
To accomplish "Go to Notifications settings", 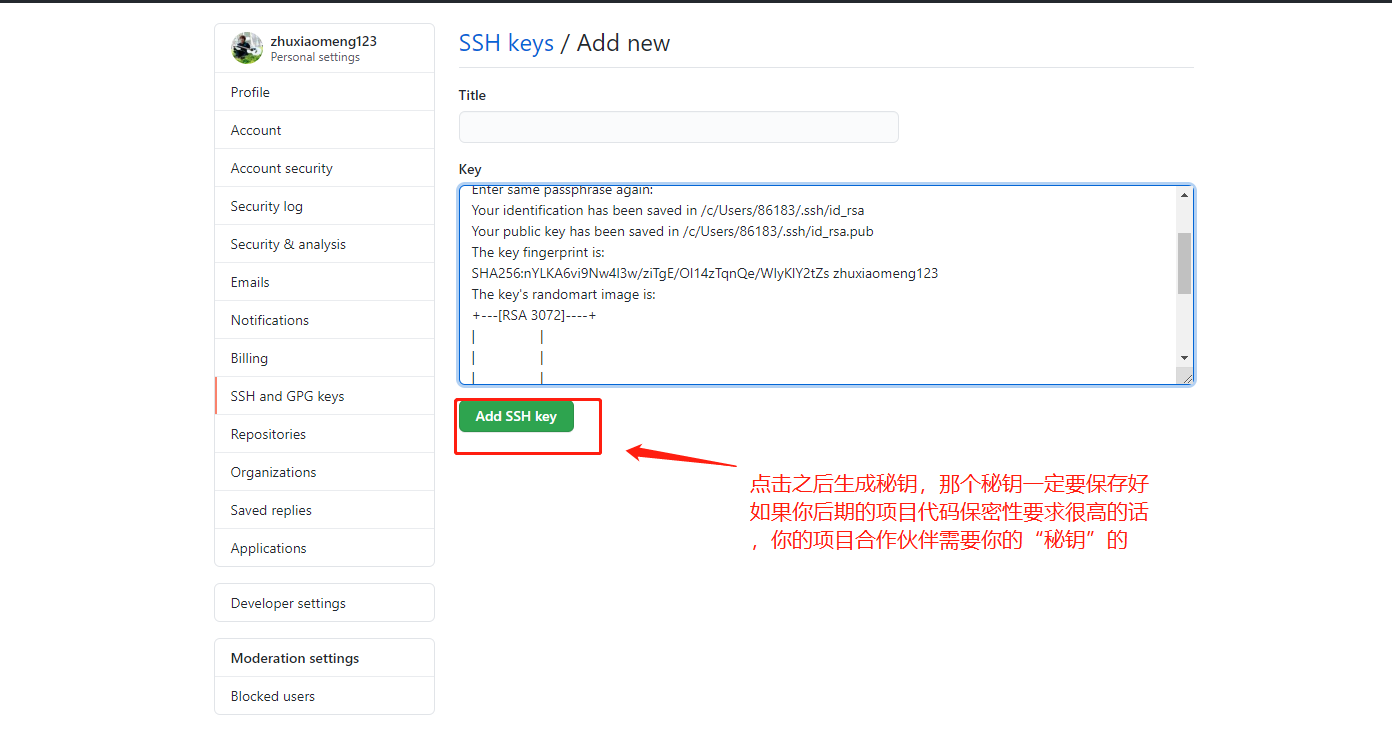I will [324, 320].
